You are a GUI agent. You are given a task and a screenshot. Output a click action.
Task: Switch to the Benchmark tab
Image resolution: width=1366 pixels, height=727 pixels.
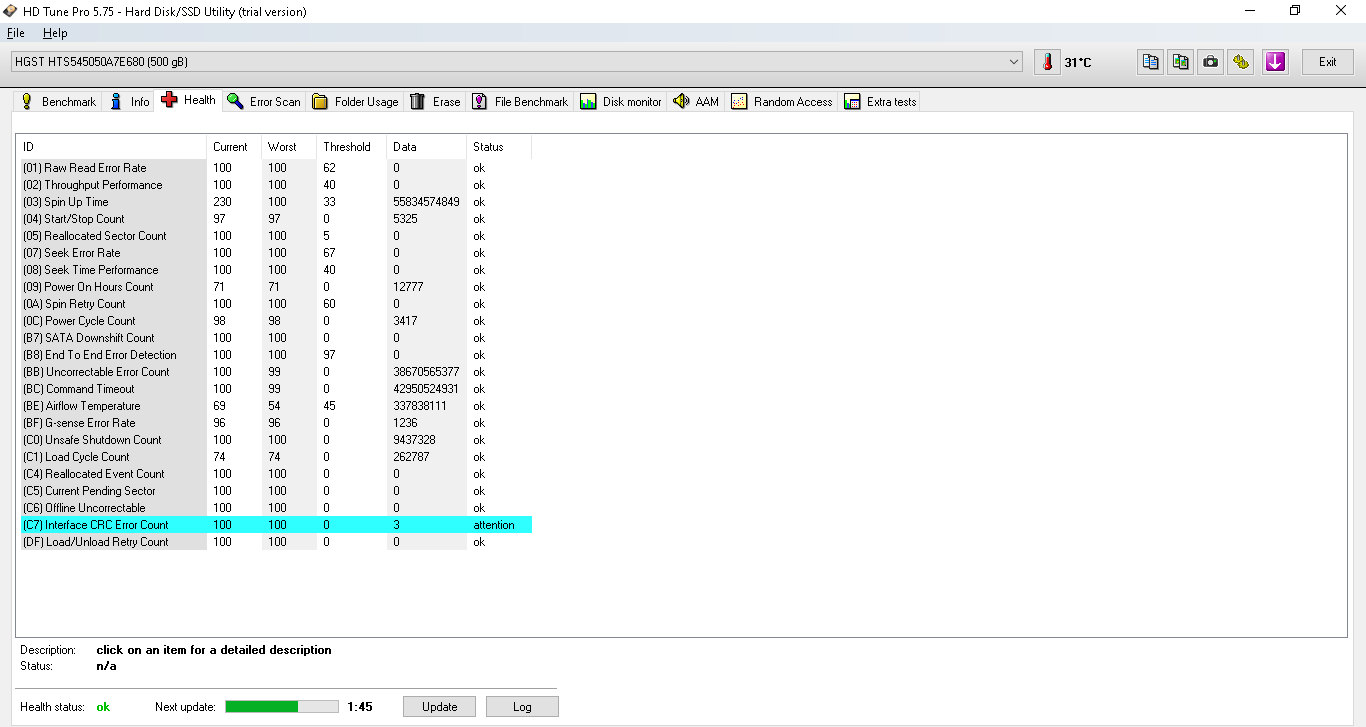pyautogui.click(x=58, y=102)
